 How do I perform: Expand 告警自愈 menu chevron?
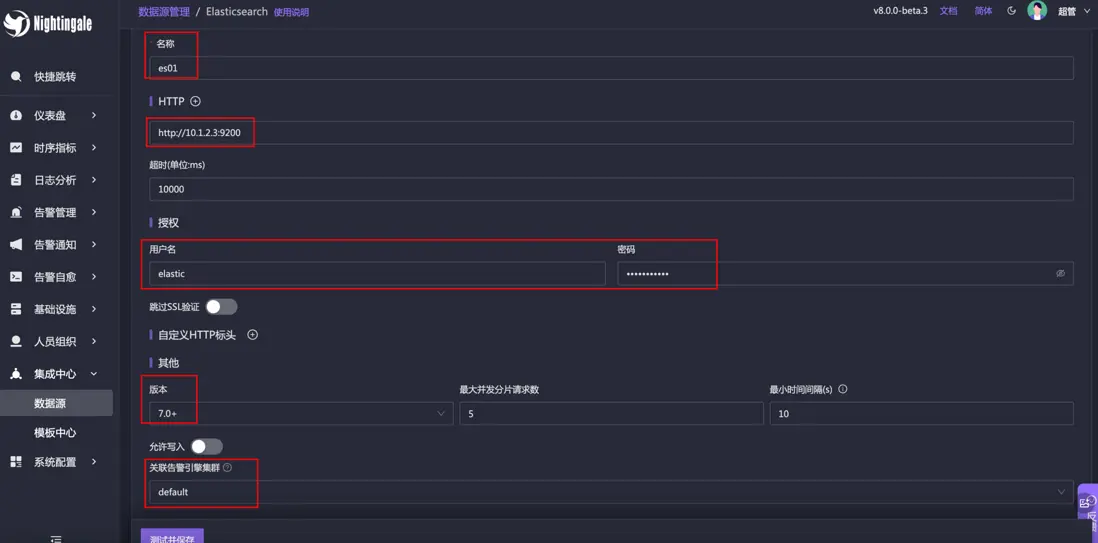(x=94, y=277)
